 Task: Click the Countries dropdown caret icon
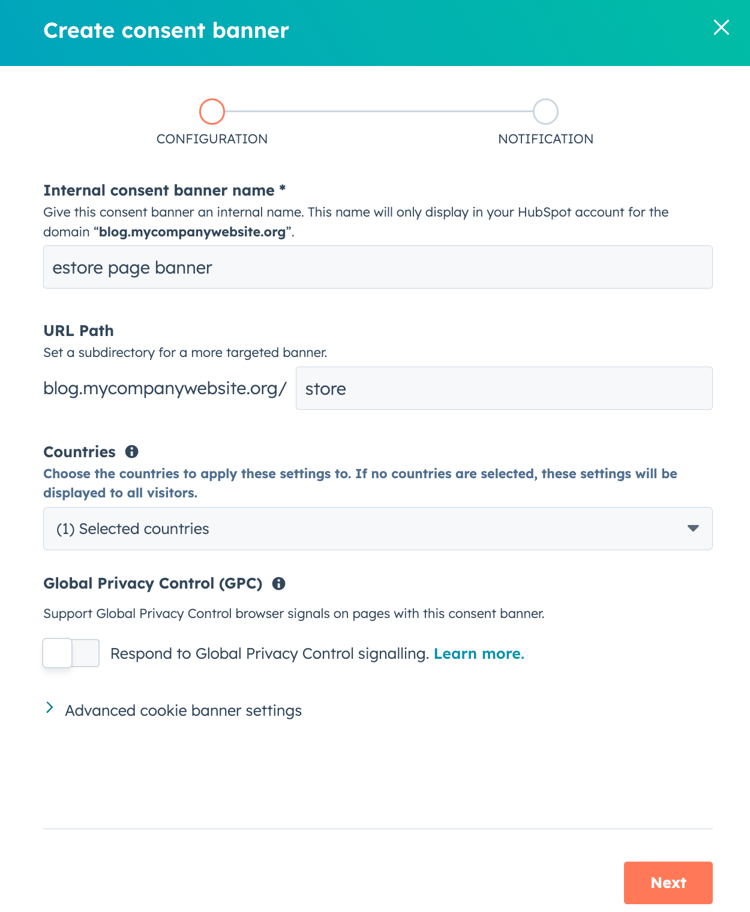pos(692,528)
